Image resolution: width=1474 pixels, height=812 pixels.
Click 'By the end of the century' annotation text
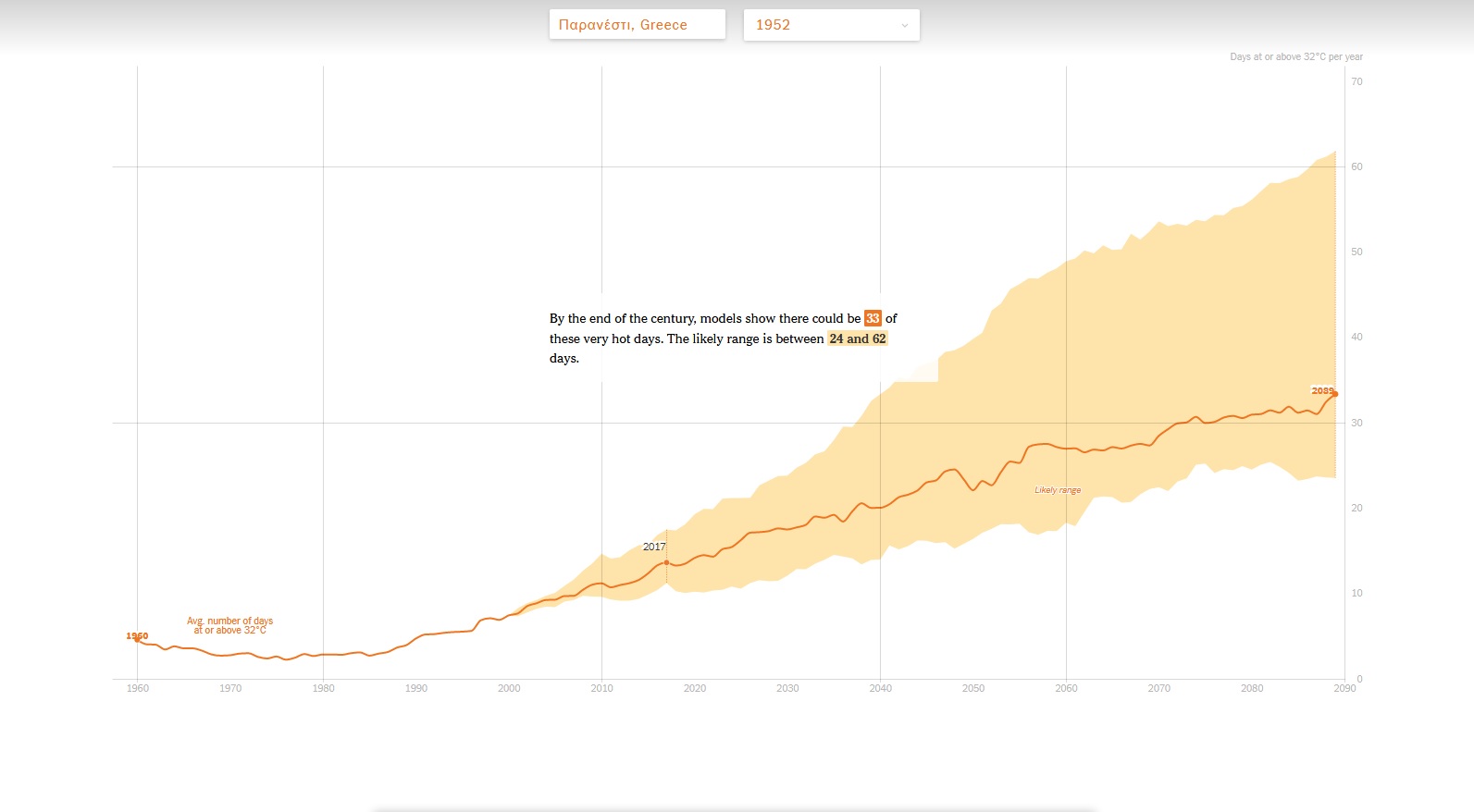coord(622,318)
